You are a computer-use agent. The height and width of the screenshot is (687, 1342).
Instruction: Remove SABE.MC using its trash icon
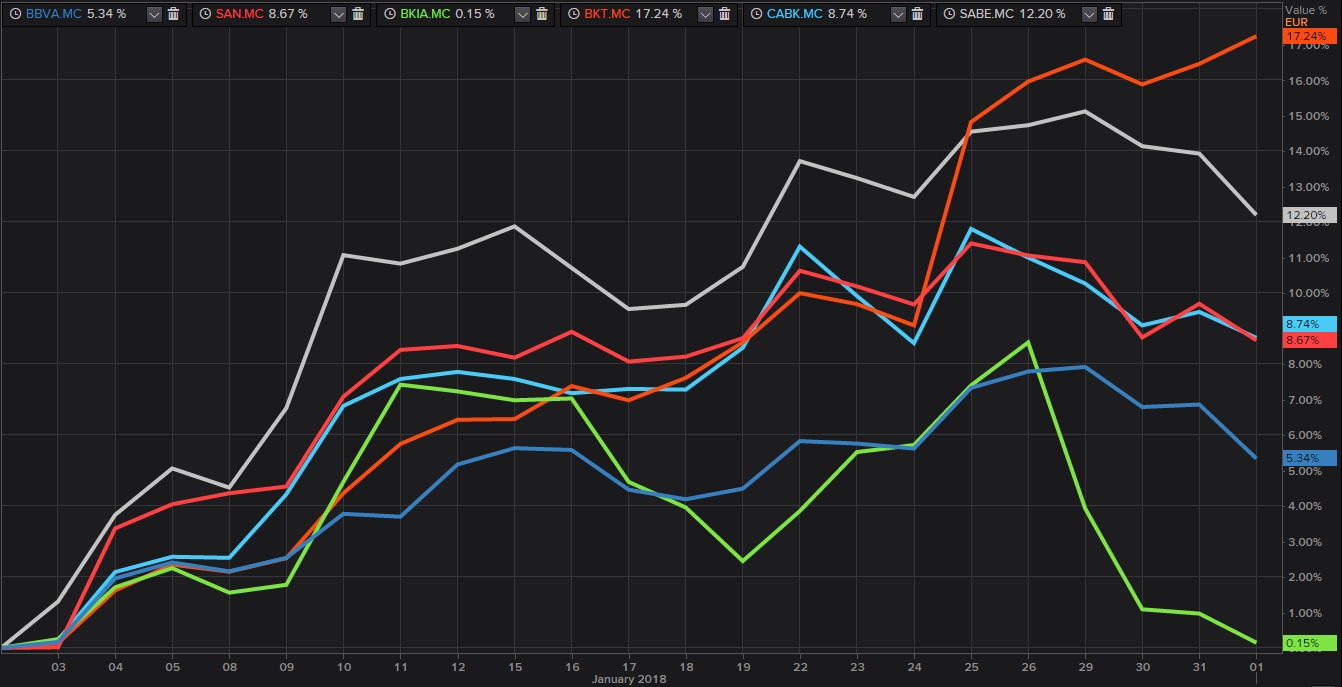click(x=1109, y=14)
